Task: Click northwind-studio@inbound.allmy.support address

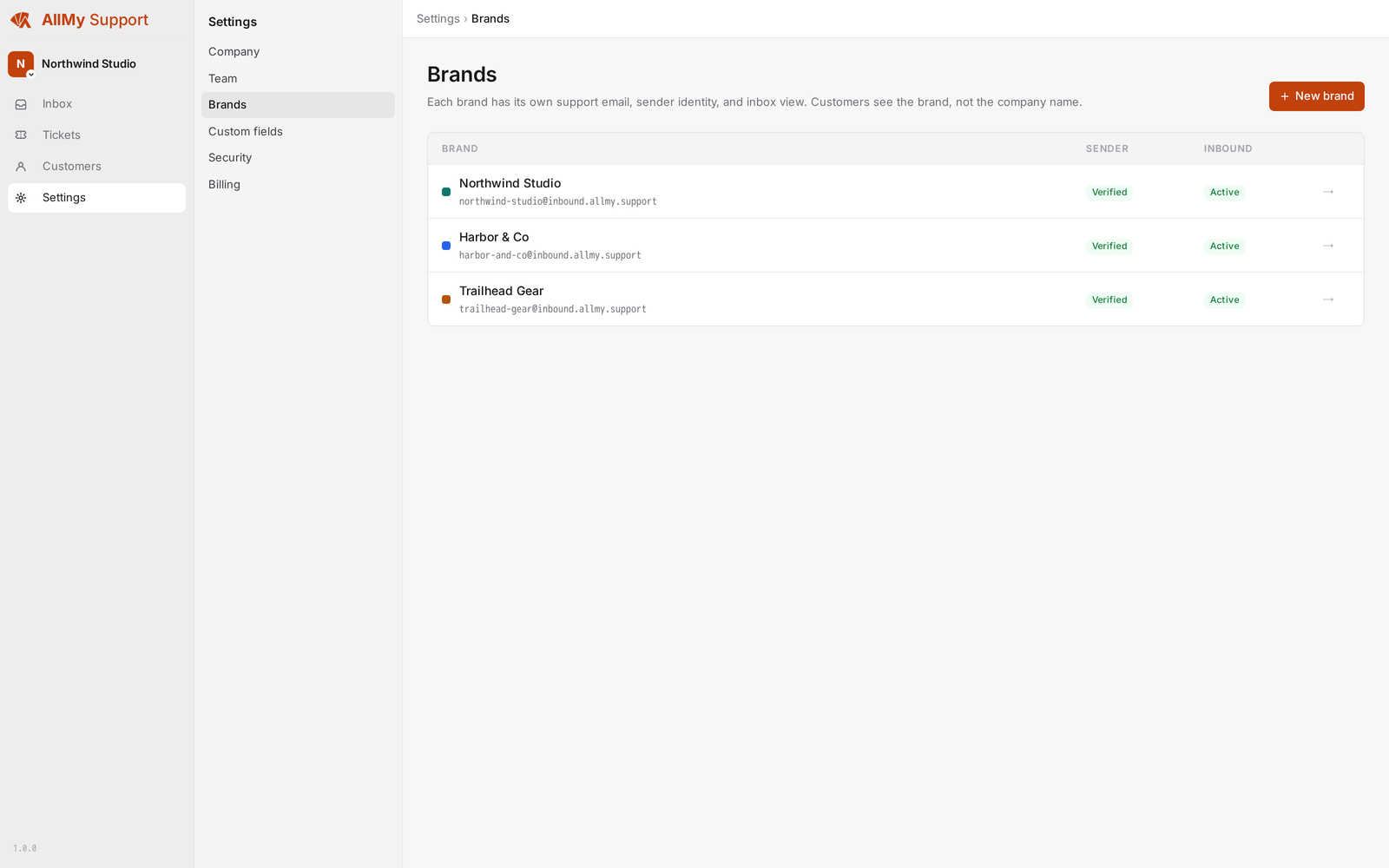Action: 558,201
